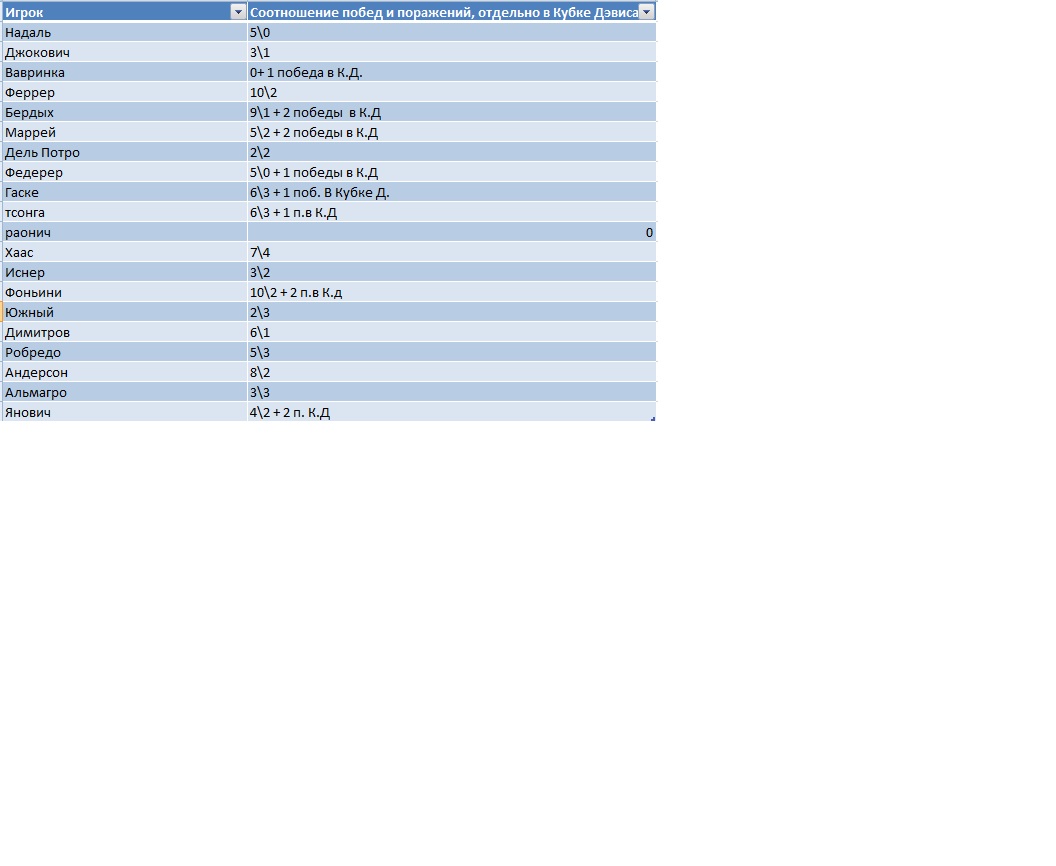Screen dimensions: 1056x866
Task: Click Дель Потро's score cell 2\2
Action: [x=451, y=152]
